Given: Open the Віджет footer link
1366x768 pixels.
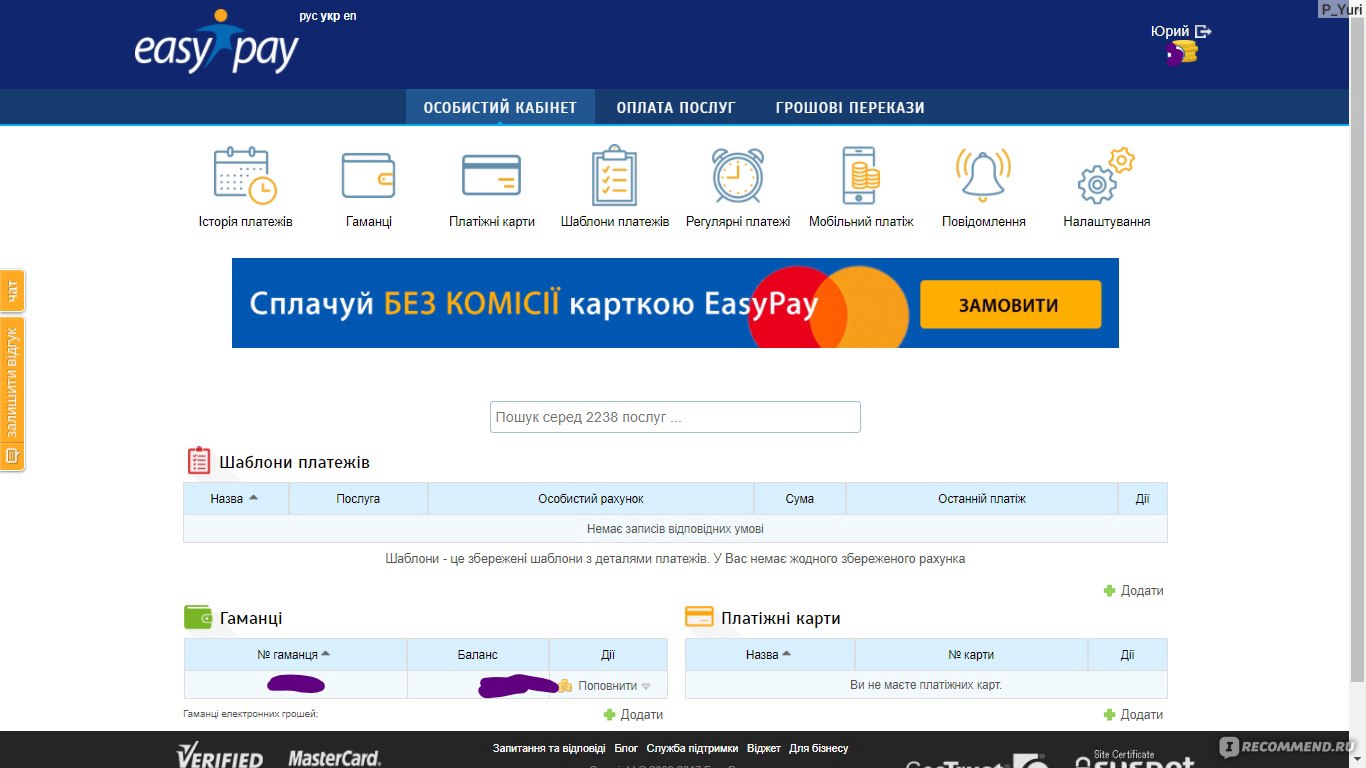Looking at the screenshot, I should [764, 748].
